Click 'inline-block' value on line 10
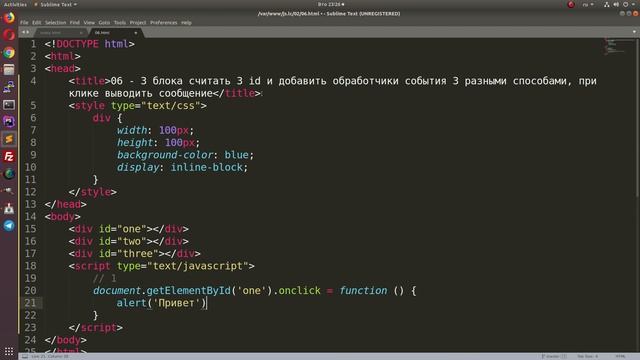Viewport: 640px width, 360px height. pyautogui.click(x=207, y=167)
